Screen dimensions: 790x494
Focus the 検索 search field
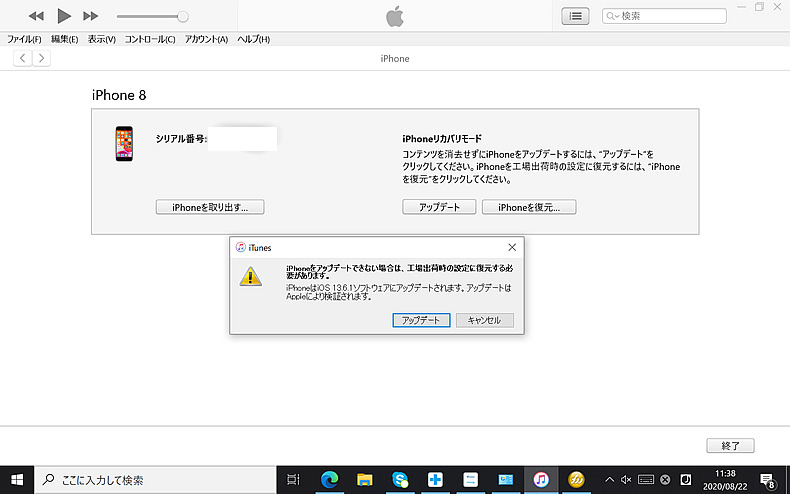pos(664,16)
